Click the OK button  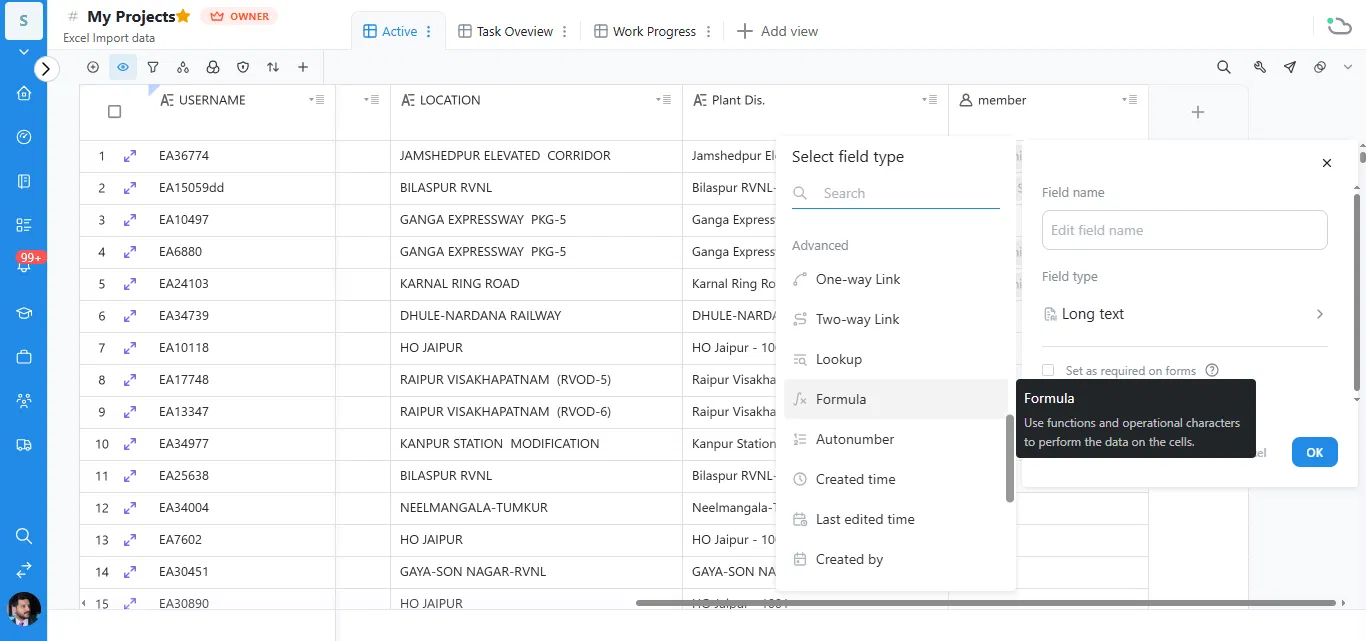tap(1314, 452)
